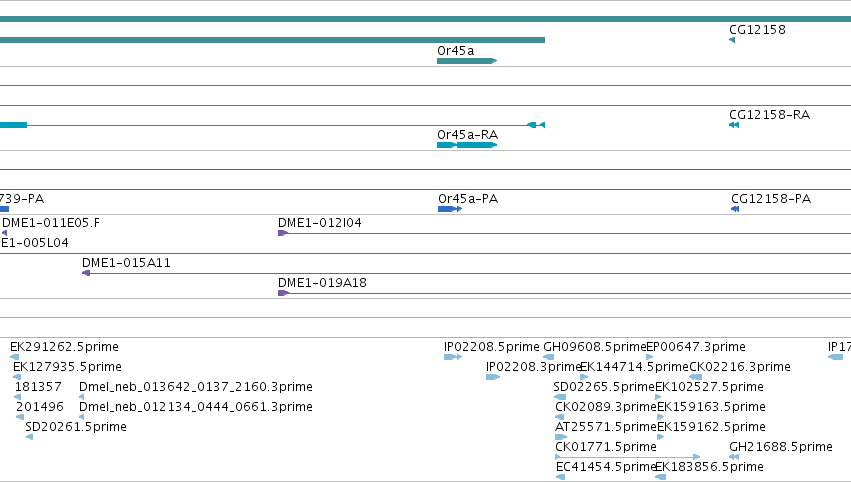The height and width of the screenshot is (482, 851).
Task: Open Dmel_neb_013642_0137_2160.3prime feature
Action: 196,386
